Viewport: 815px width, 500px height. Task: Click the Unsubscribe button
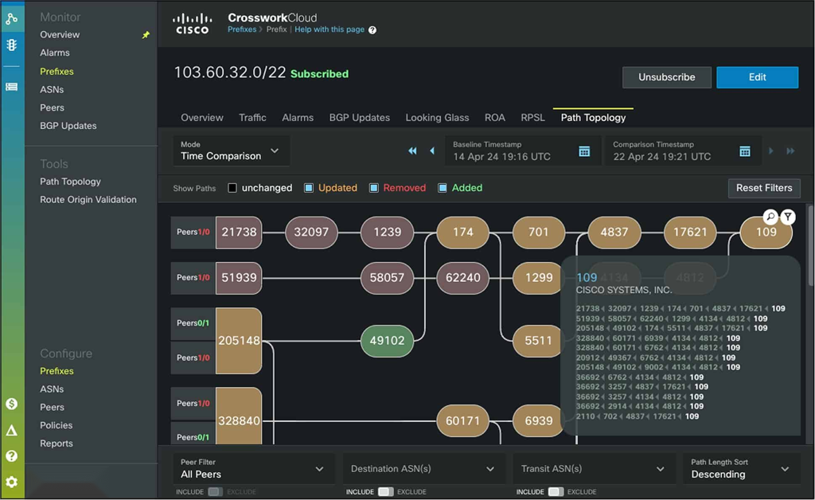coord(666,77)
